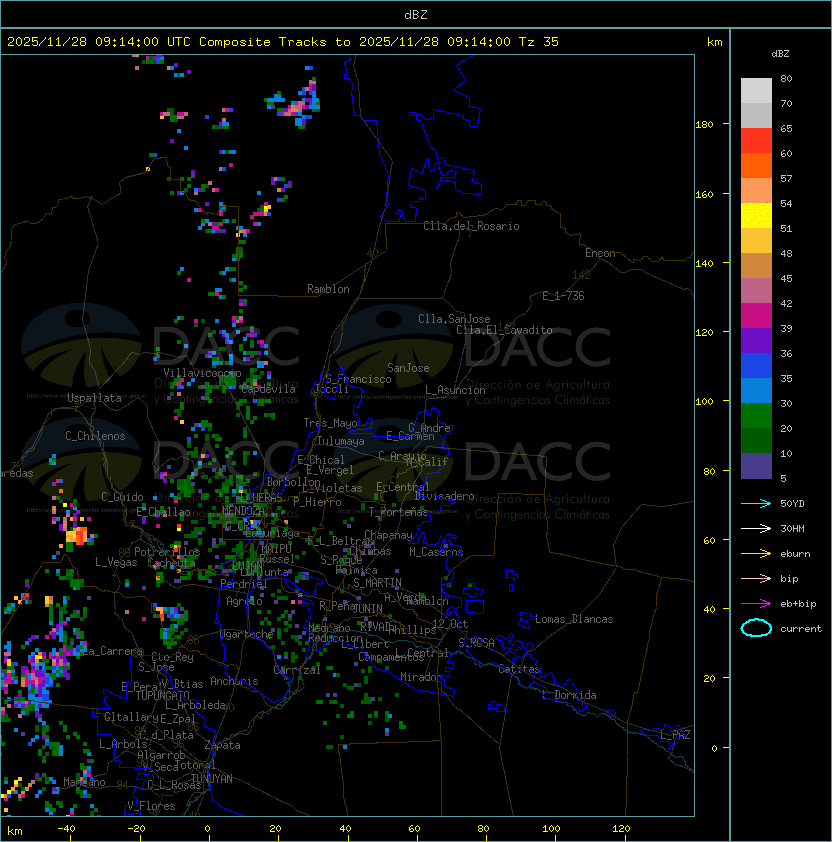Click the Catitas place label
The width and height of the screenshot is (832, 842).
[x=519, y=669]
